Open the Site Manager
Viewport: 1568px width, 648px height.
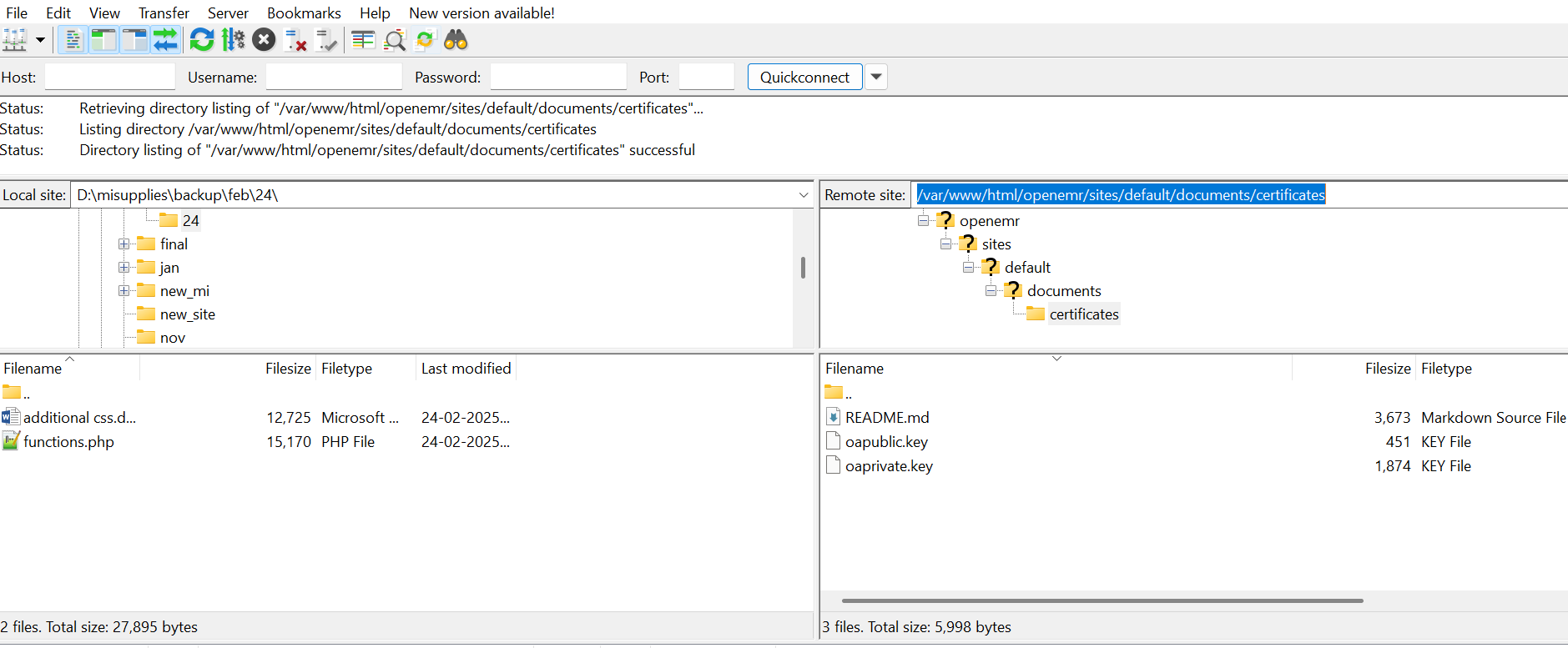point(15,40)
